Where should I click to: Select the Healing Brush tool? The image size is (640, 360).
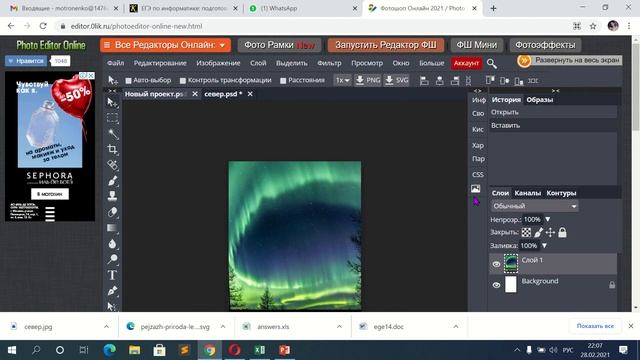(112, 165)
